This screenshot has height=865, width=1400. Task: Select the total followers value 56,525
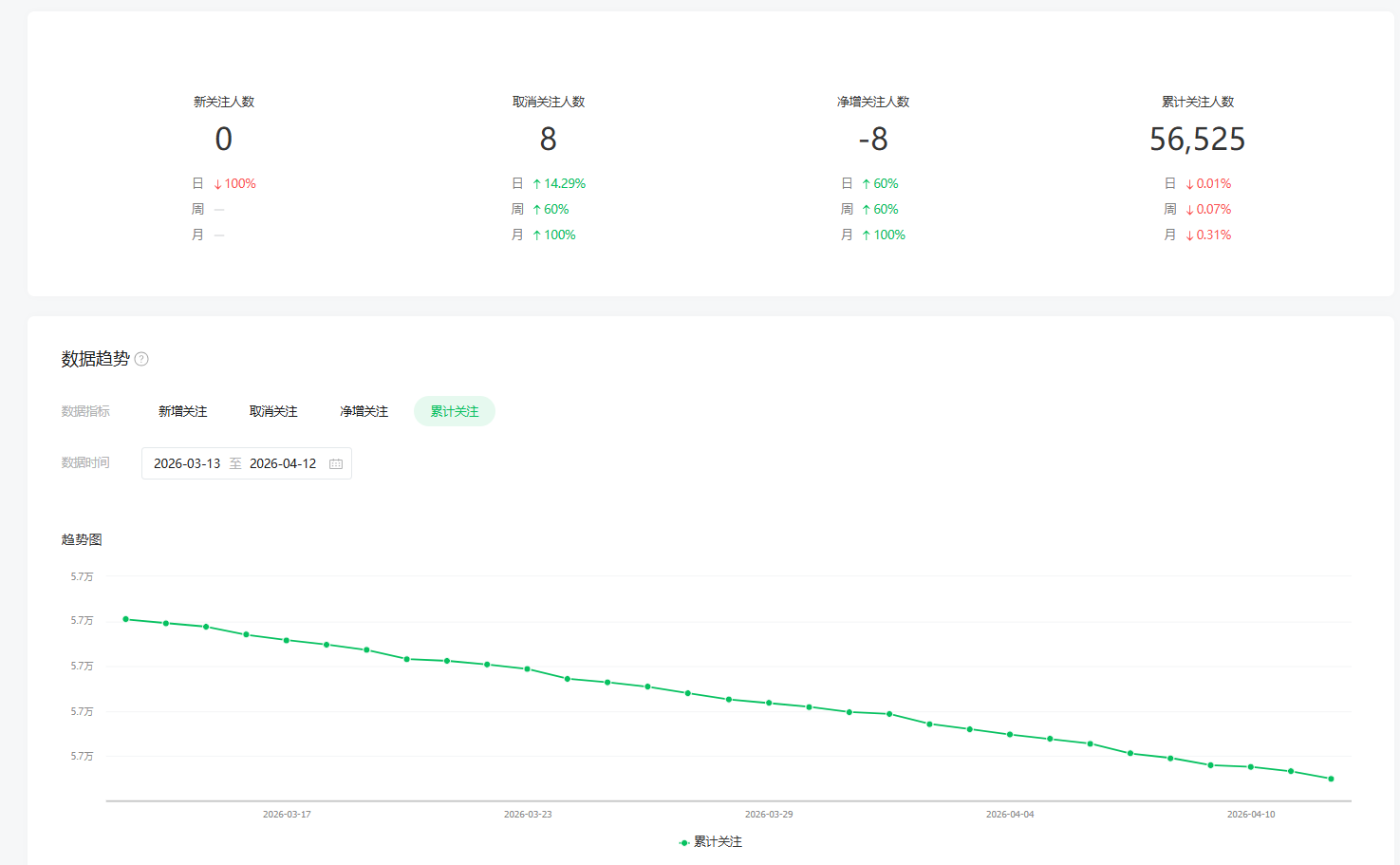[1198, 140]
